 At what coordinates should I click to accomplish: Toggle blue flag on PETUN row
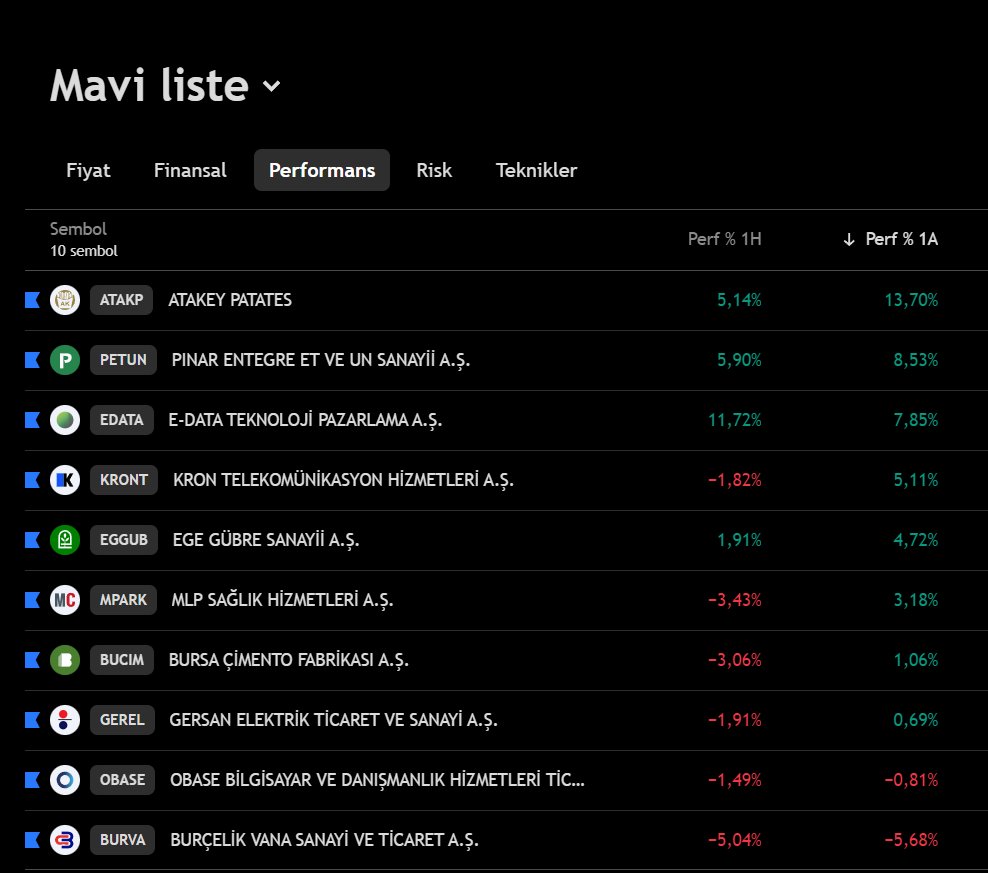click(32, 360)
